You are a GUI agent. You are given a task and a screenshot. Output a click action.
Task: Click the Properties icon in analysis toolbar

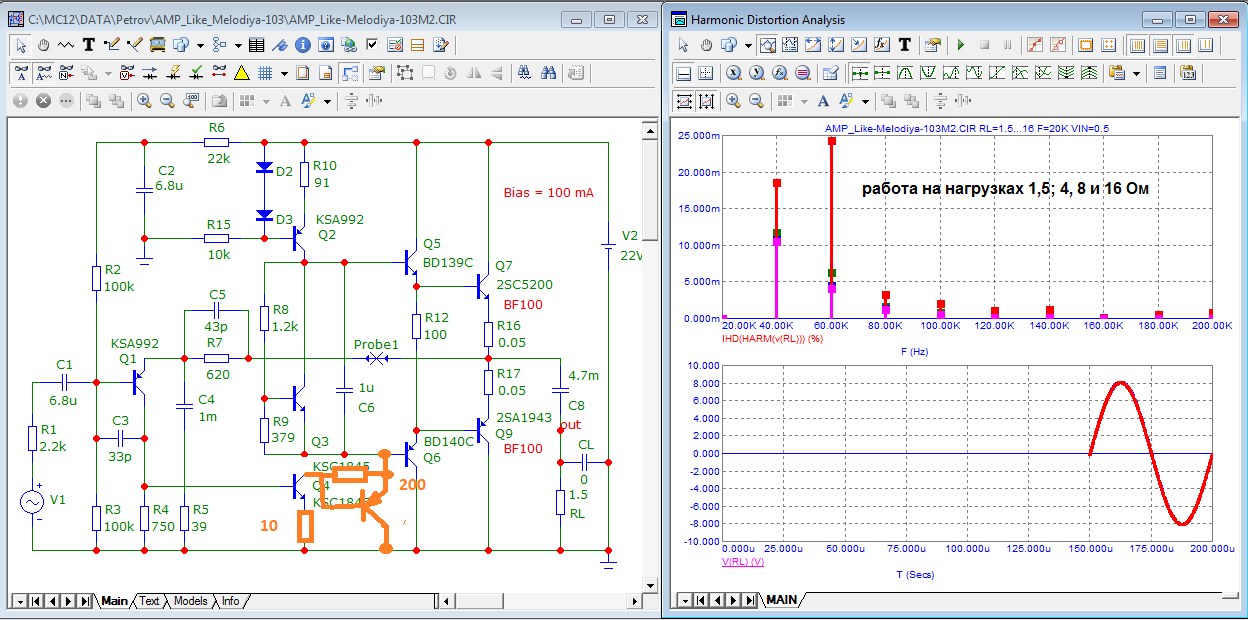[933, 45]
